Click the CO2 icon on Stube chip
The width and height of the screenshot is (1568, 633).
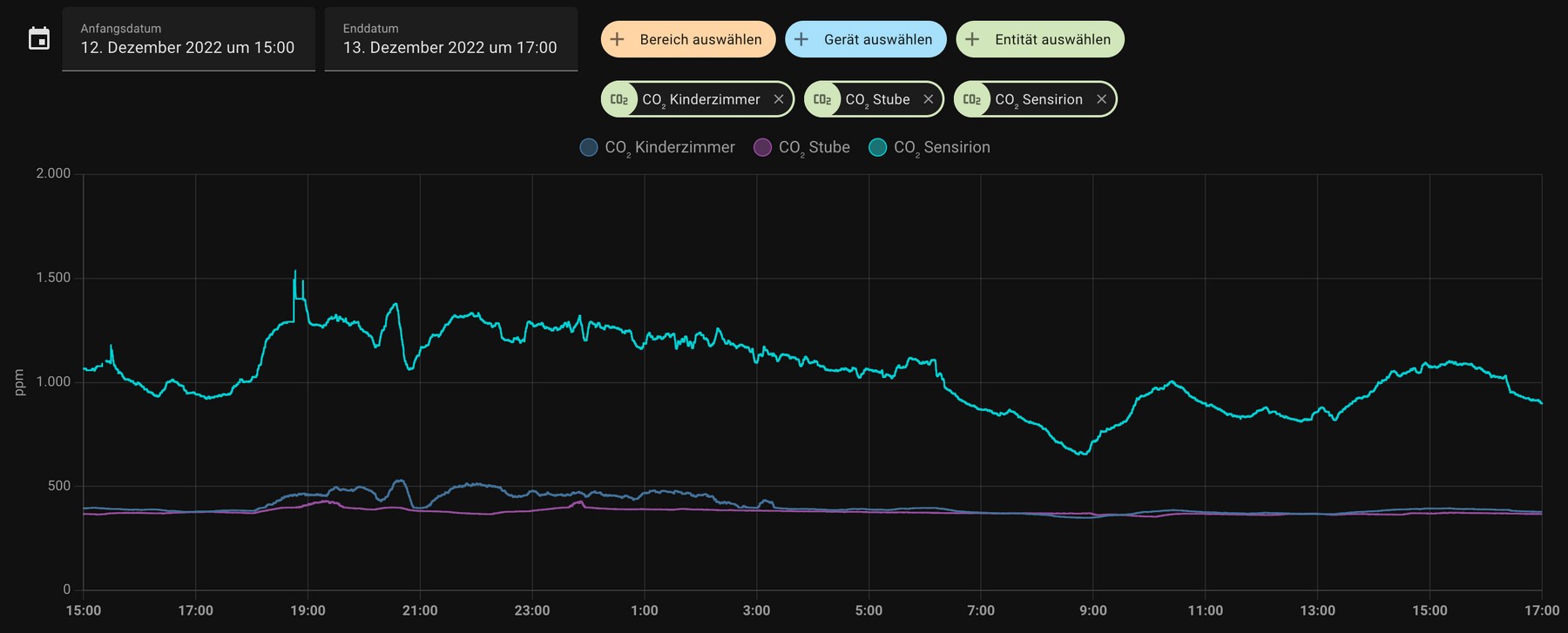pyautogui.click(x=822, y=99)
